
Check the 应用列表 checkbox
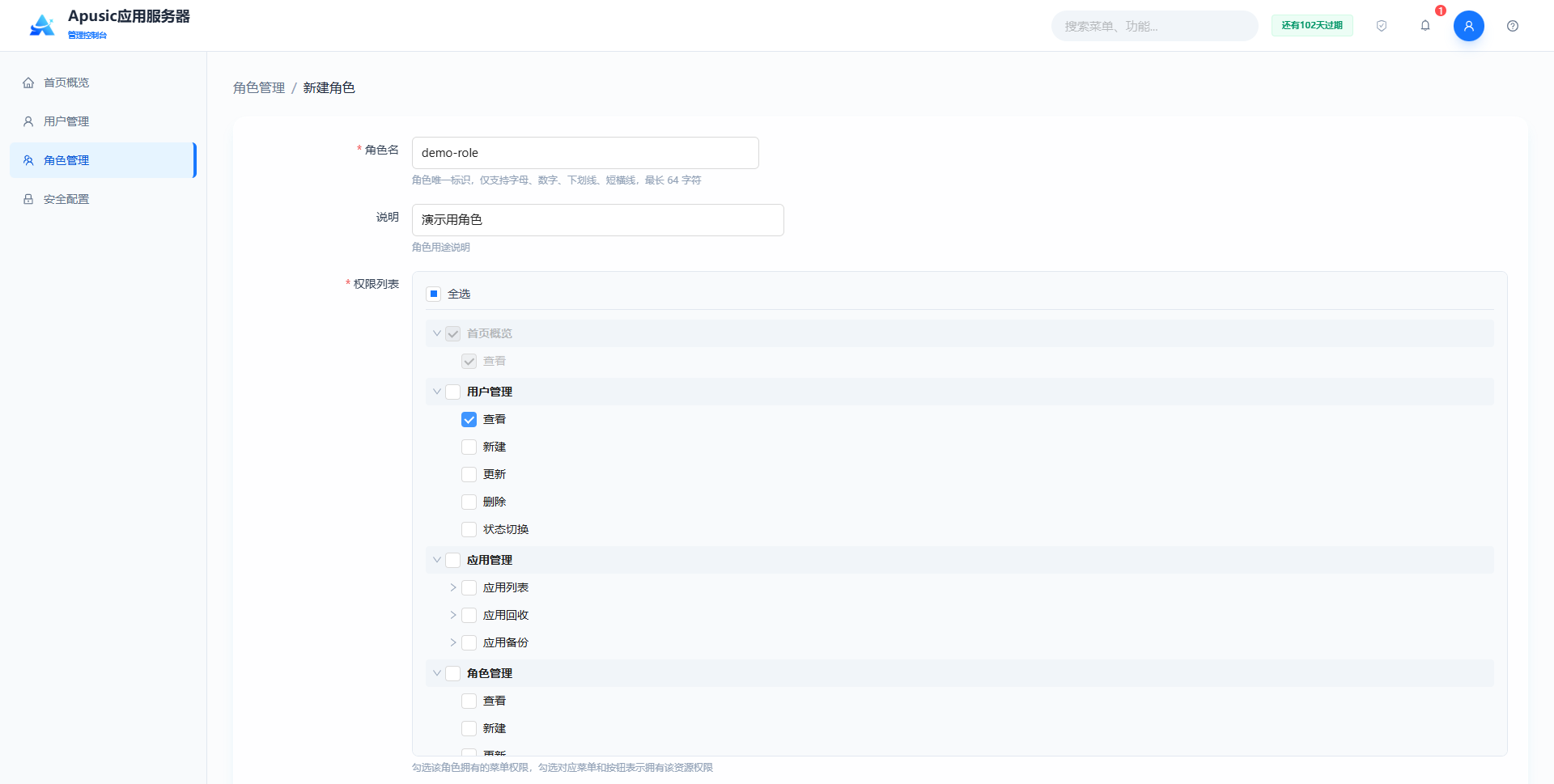point(469,587)
